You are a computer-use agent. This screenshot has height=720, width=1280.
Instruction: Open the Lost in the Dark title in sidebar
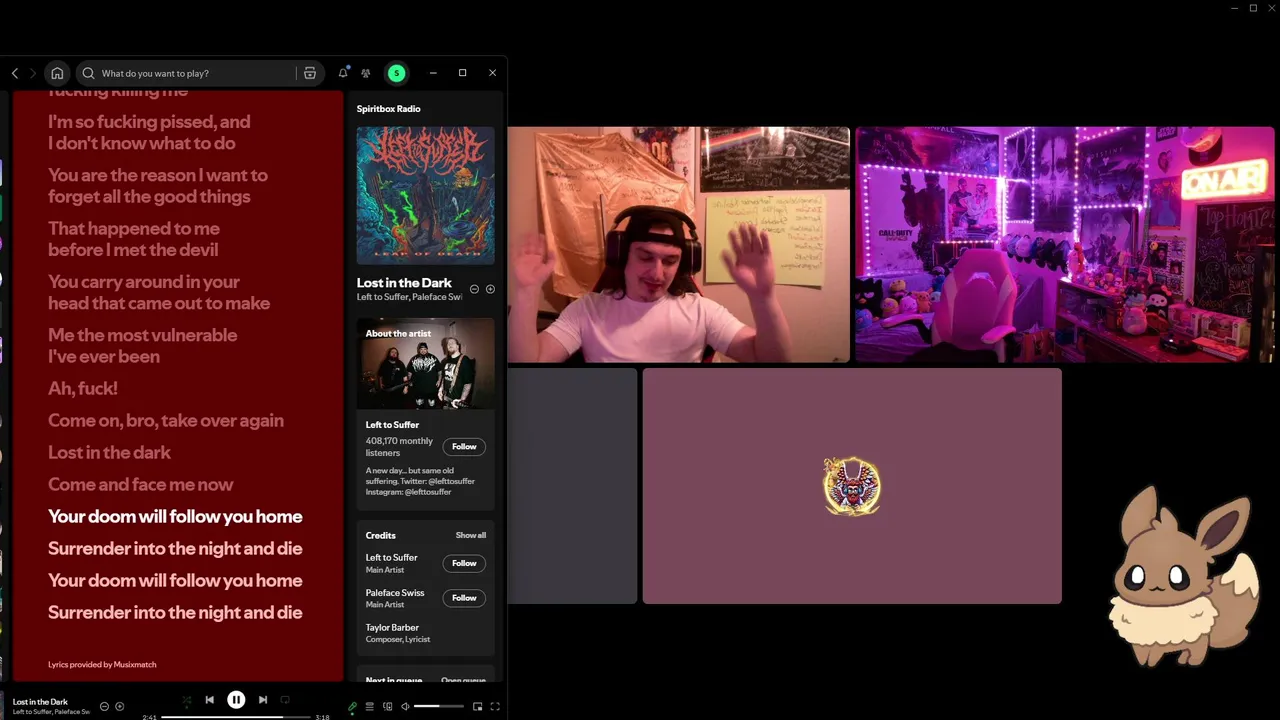coord(404,283)
